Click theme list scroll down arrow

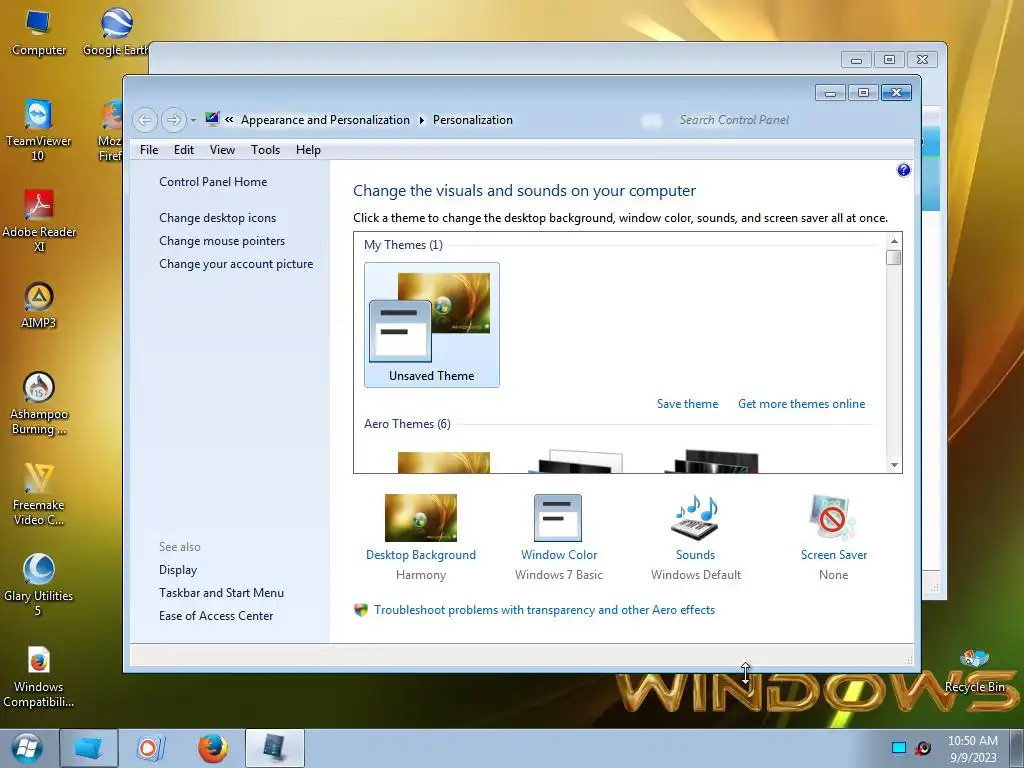pos(894,465)
